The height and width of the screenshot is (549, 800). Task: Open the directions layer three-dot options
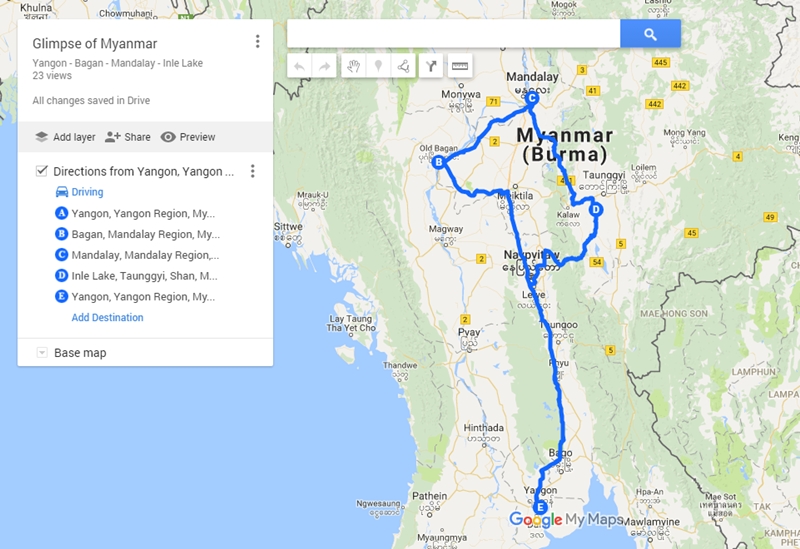coord(253,171)
